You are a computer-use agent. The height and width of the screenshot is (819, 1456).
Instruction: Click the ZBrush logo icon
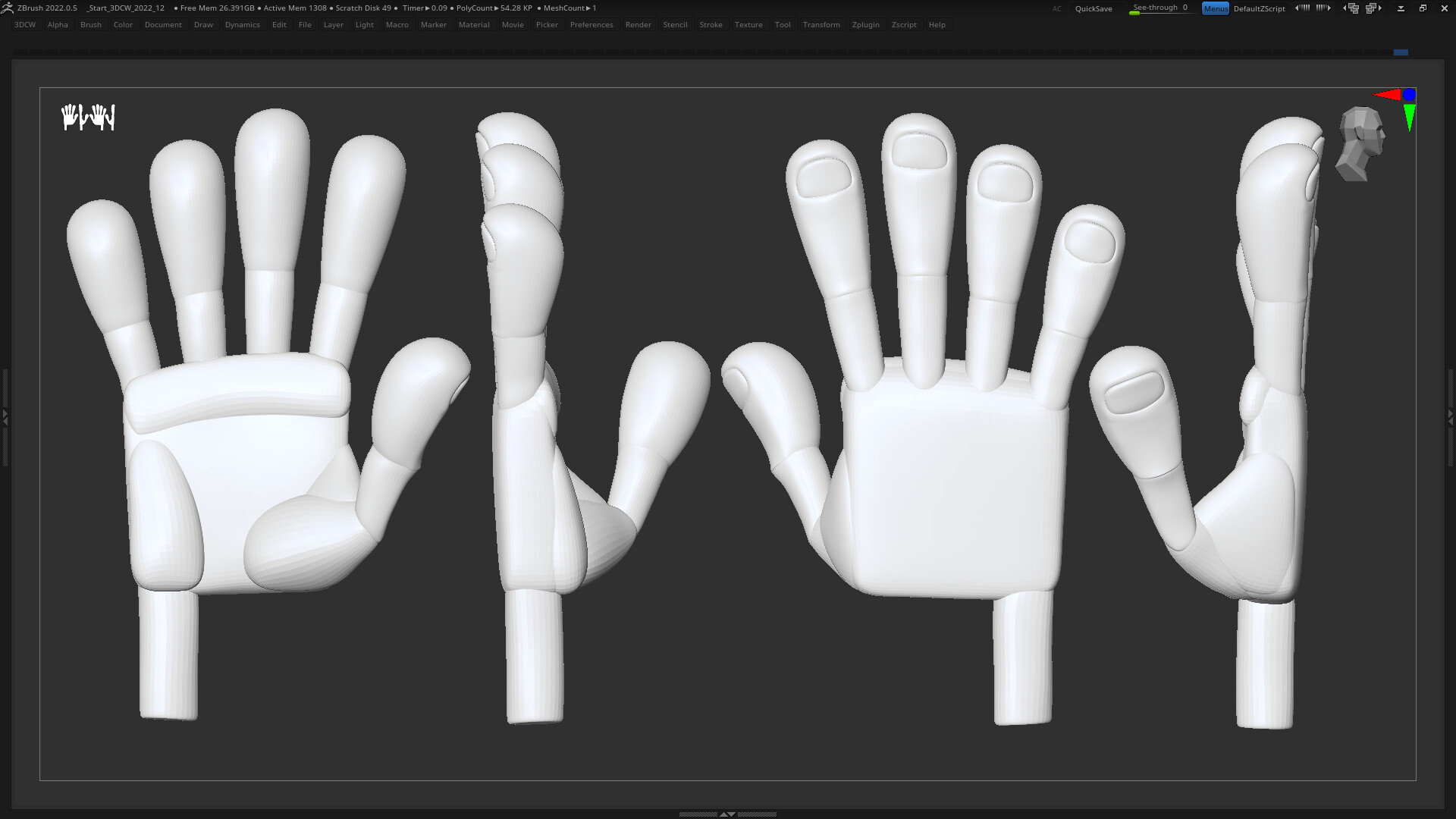[8, 8]
